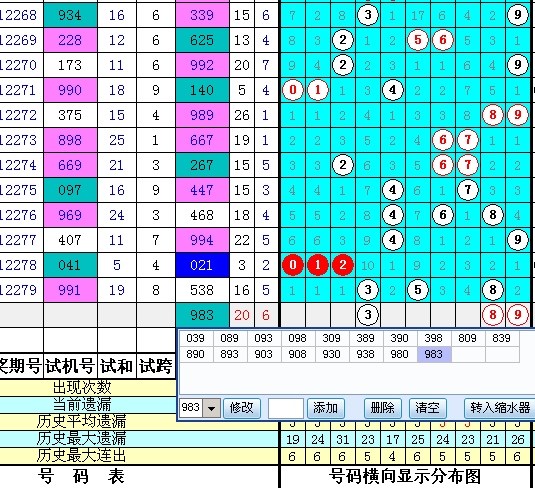Click the empty input field beside 添加
The height and width of the screenshot is (488, 535).
(286, 408)
